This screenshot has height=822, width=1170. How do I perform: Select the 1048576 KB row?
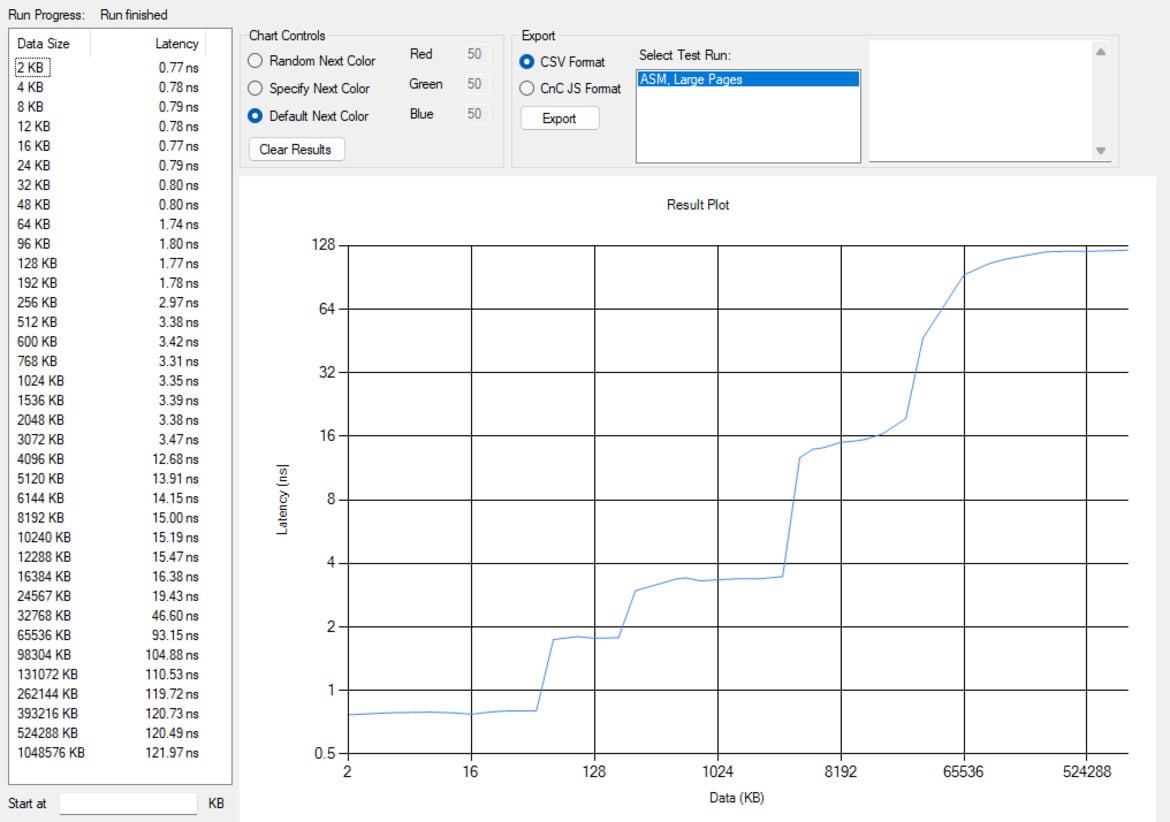pyautogui.click(x=108, y=753)
